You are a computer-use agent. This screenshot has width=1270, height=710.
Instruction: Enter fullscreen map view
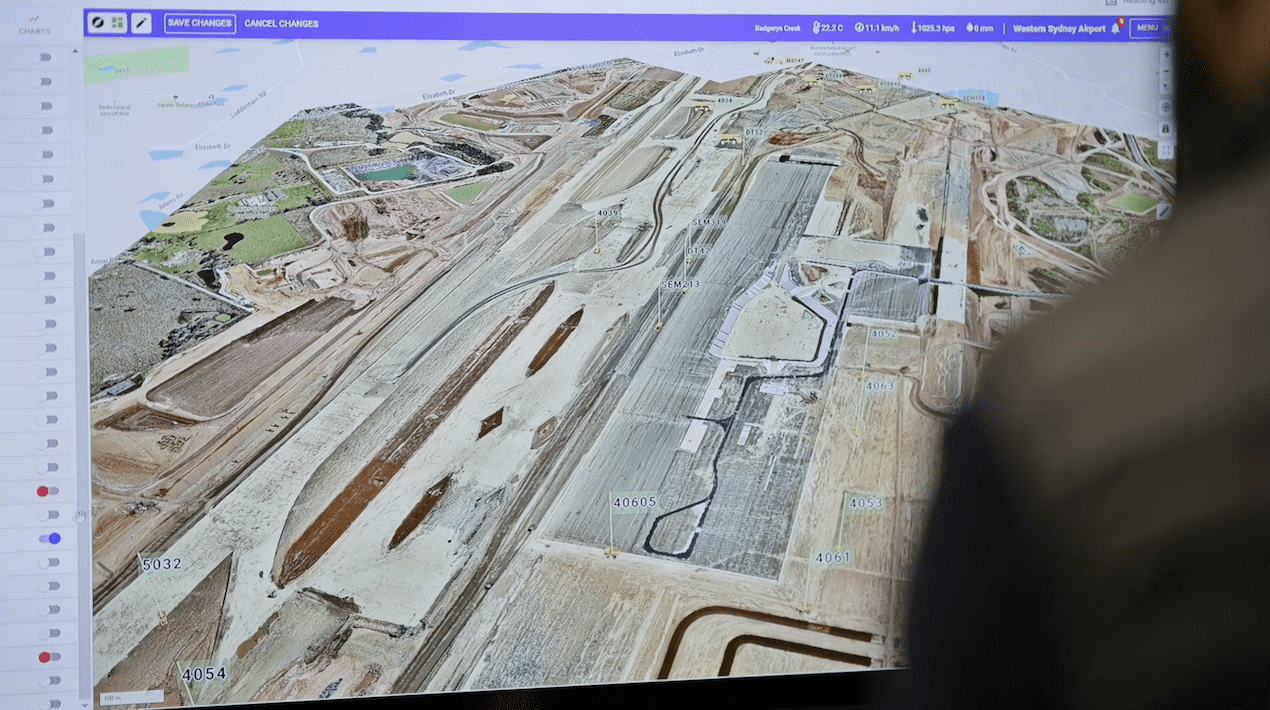1165,150
